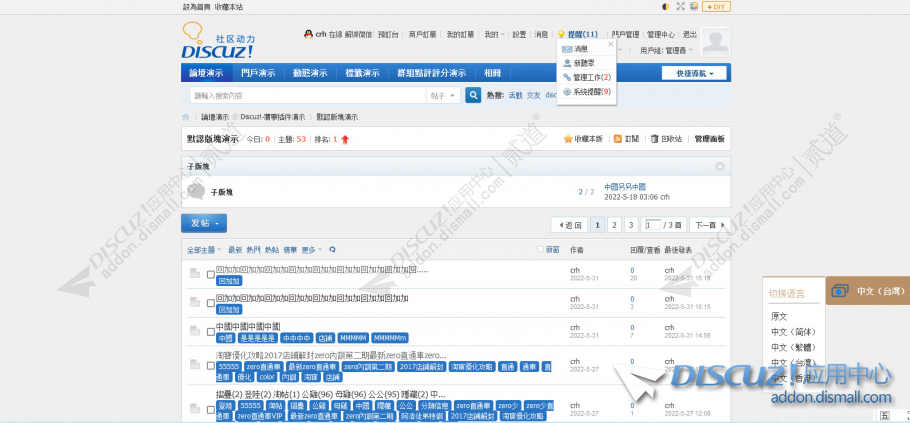Click the refresh icon beside 更多

coord(332,249)
